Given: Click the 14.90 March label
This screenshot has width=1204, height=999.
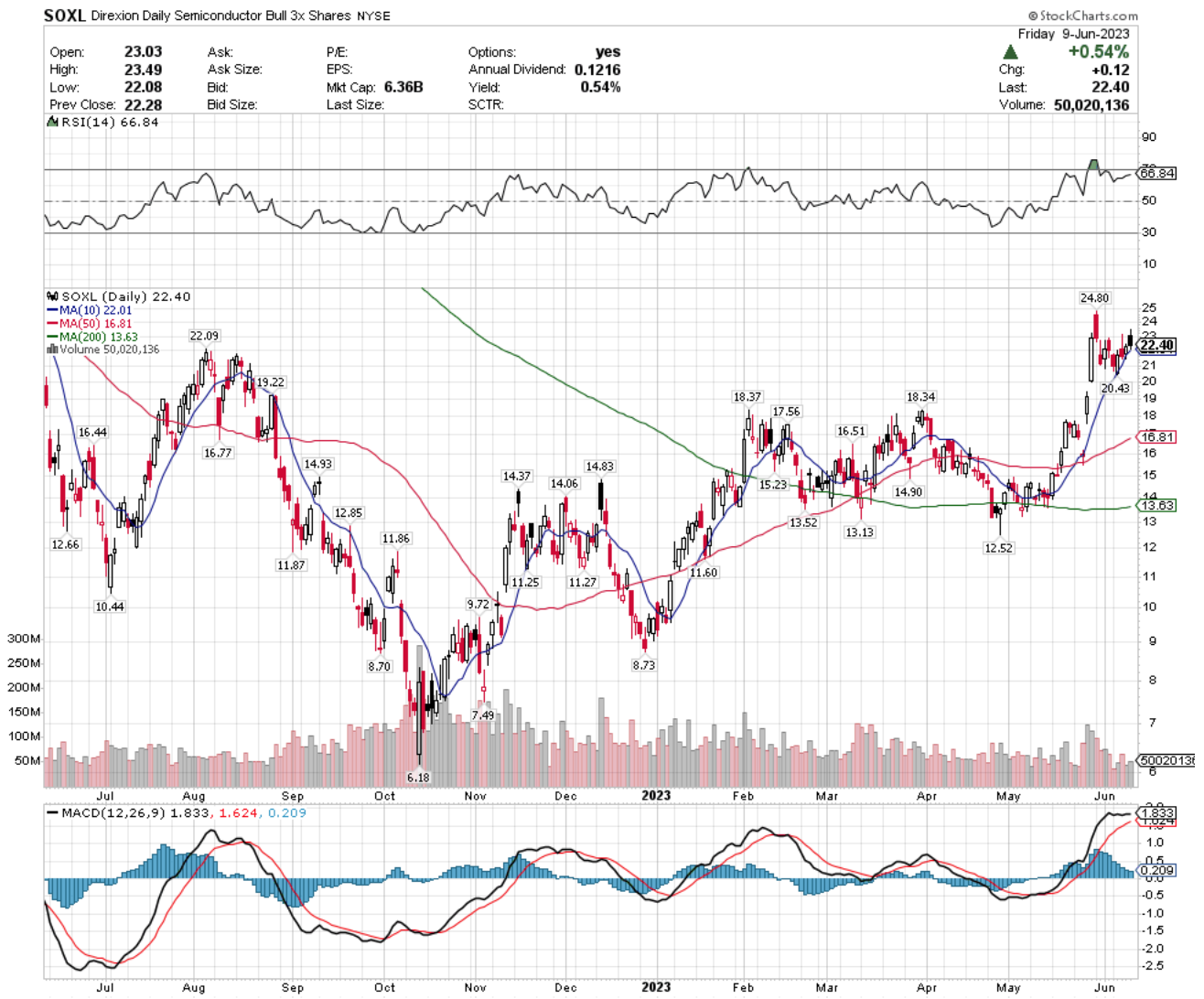Looking at the screenshot, I should tap(908, 492).
